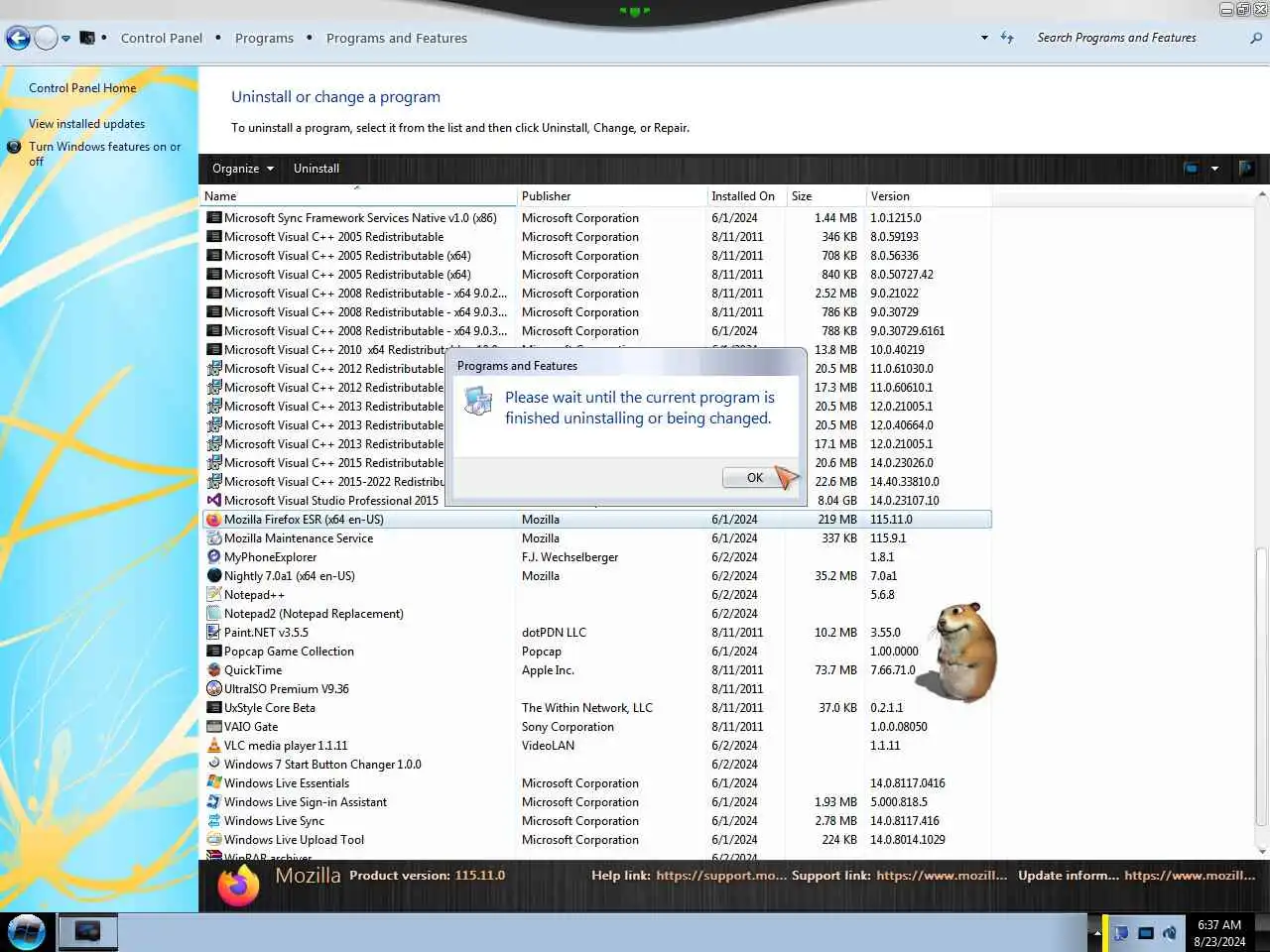Click taskbar clock showing 6:37 AM
Screen dimensions: 1270x952
pos(1219,933)
